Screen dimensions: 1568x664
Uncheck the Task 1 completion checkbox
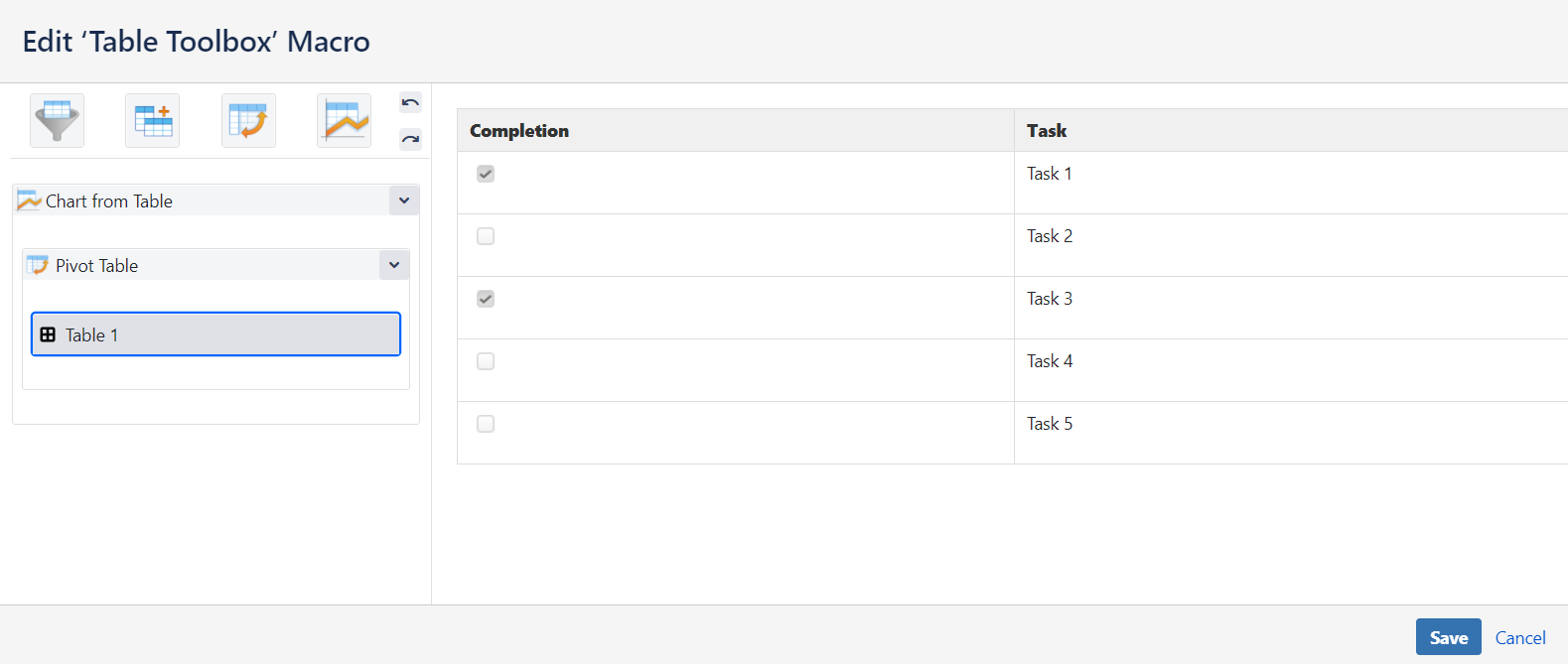[485, 173]
